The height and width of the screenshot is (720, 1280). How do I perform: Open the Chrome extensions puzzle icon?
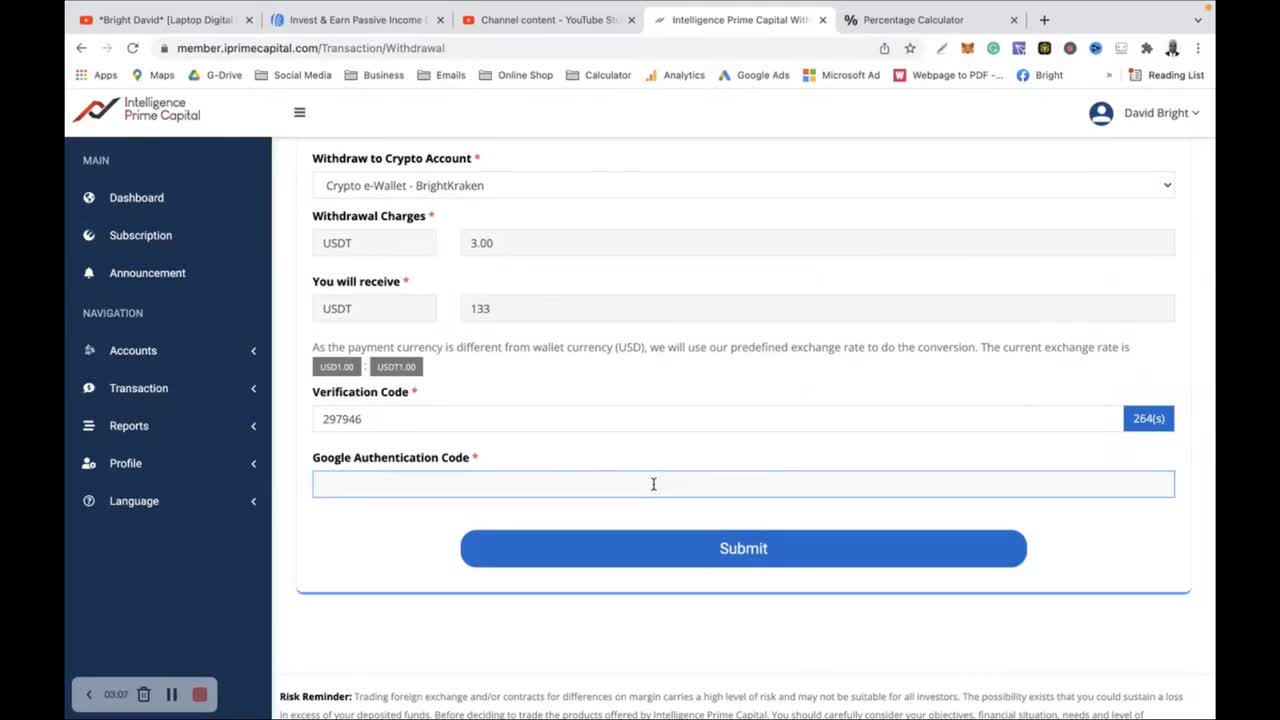coord(1147,48)
